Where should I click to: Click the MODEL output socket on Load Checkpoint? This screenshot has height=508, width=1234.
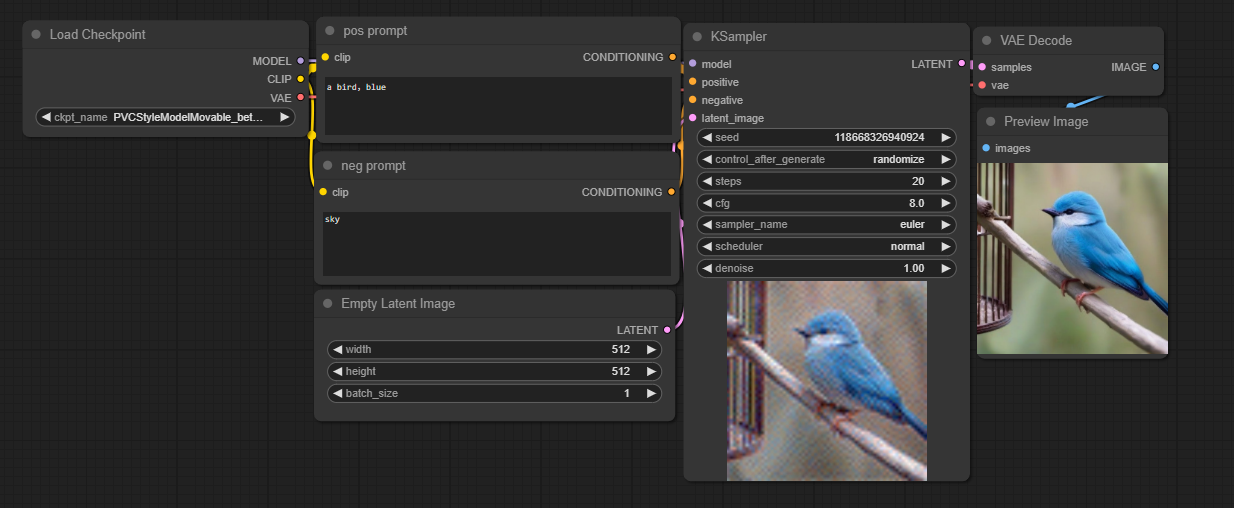(300, 61)
